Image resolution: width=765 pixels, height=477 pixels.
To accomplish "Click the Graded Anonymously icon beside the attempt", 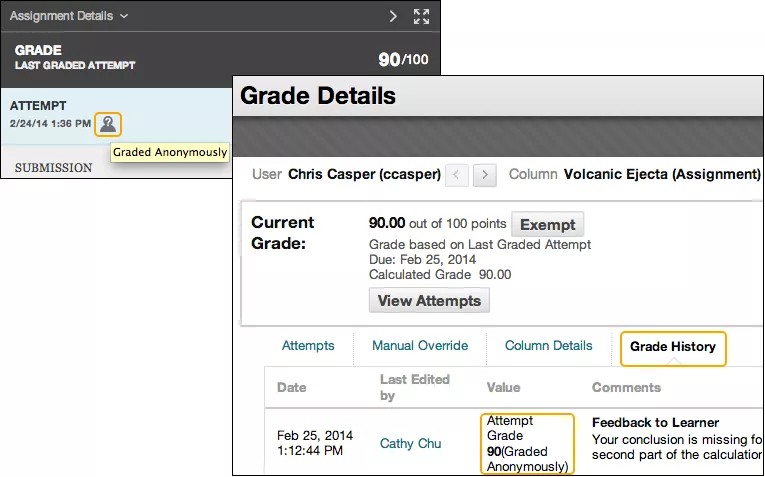I will click(x=108, y=124).
